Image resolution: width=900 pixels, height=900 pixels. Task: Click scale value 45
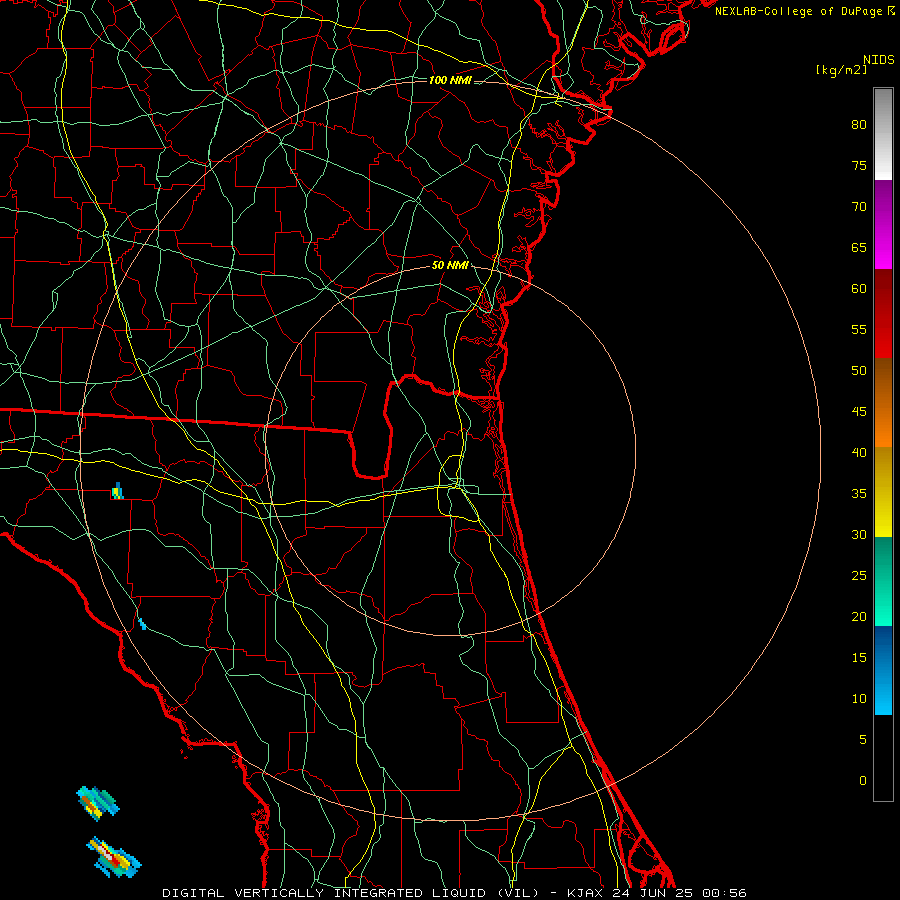[x=859, y=412]
